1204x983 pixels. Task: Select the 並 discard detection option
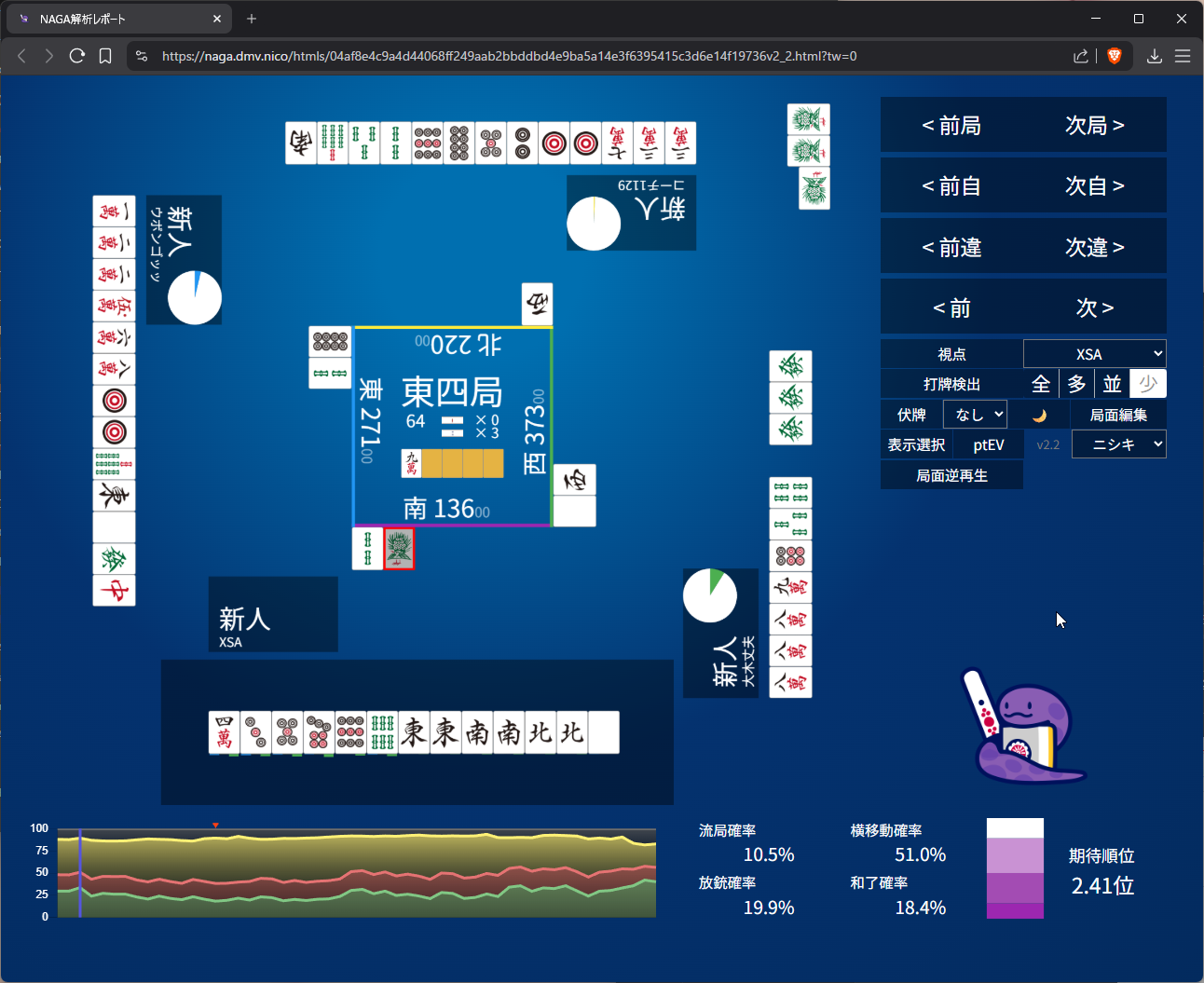1112,384
